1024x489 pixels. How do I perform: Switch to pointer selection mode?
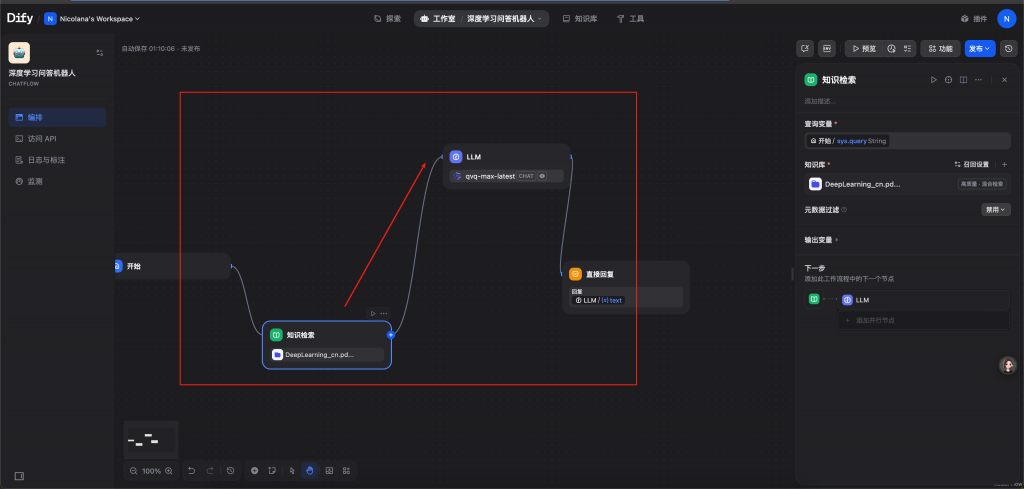pyautogui.click(x=292, y=470)
